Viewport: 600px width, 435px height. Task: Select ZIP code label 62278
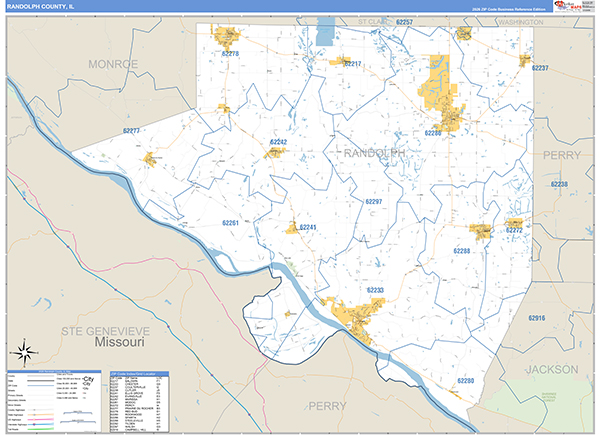(230, 54)
